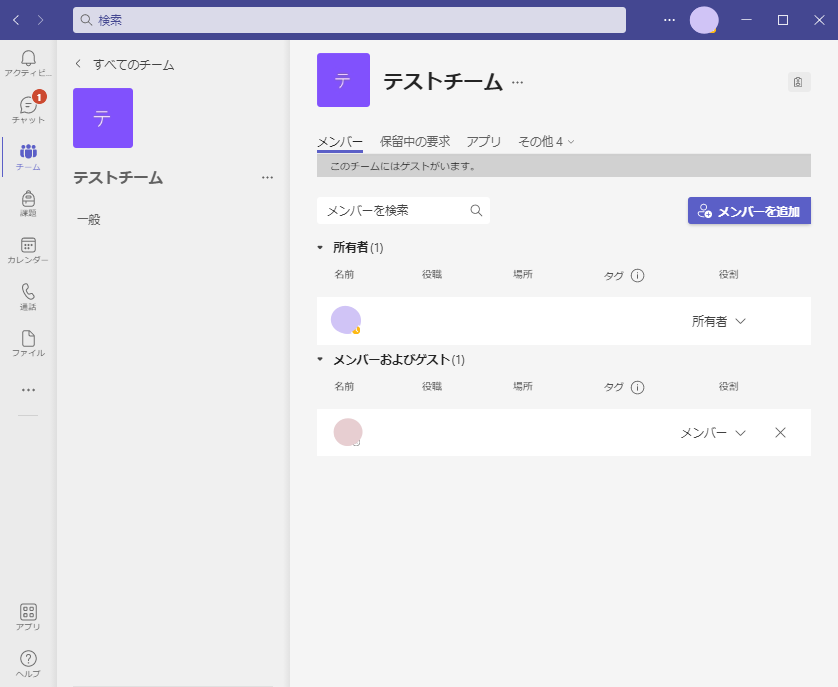838x687 pixels.
Task: Go forward with the right navigation arrow
Action: coord(41,20)
